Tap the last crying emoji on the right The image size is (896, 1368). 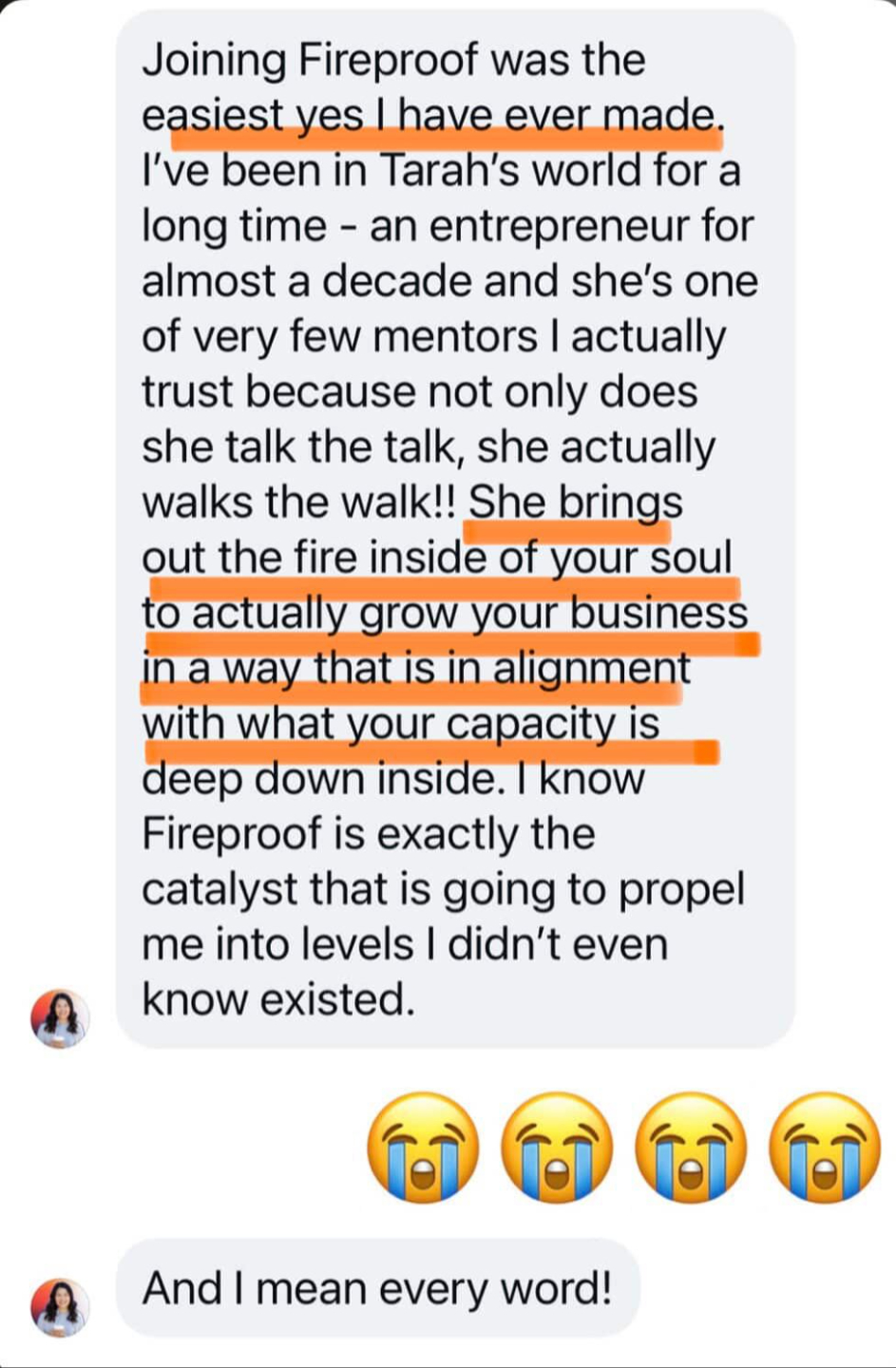pyautogui.click(x=825, y=1148)
